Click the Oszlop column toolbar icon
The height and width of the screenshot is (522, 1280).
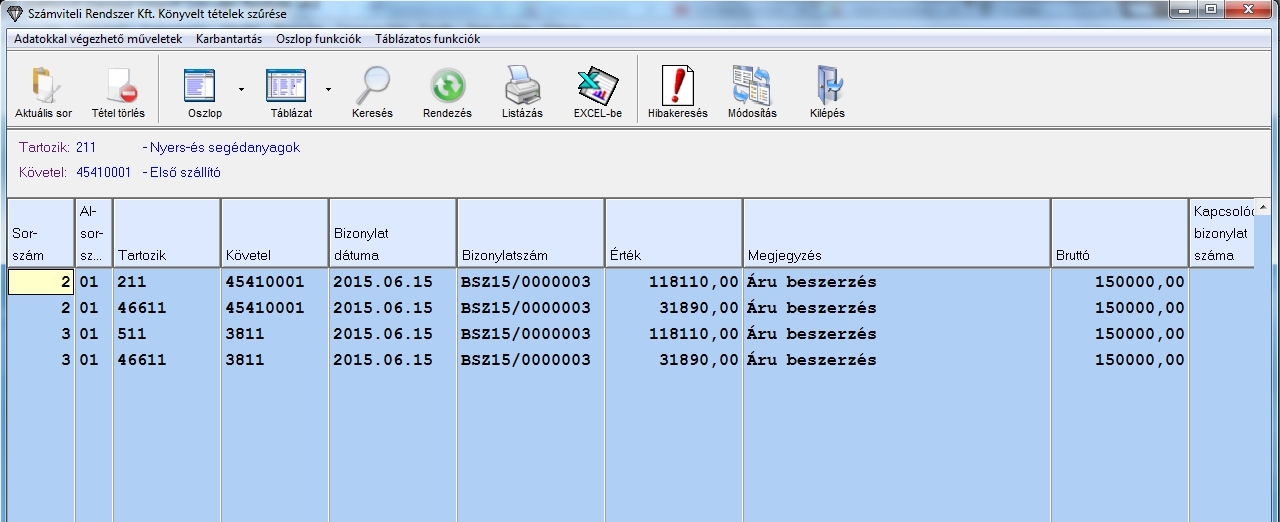click(x=204, y=86)
